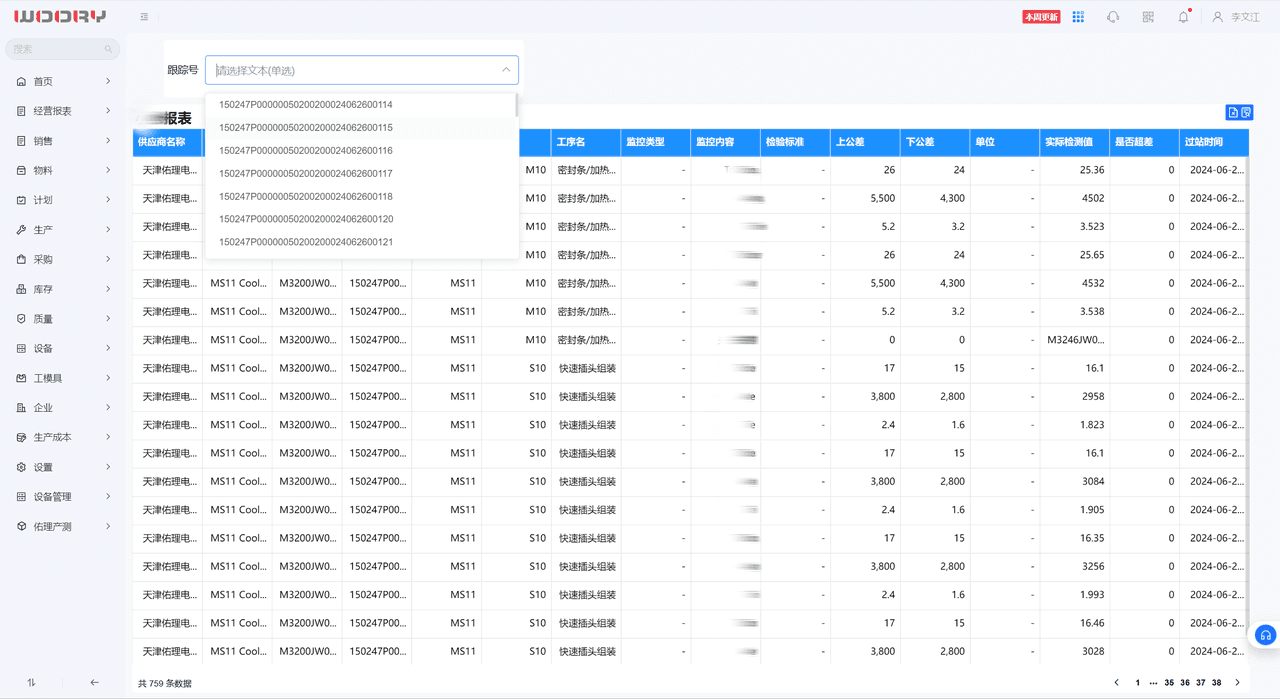This screenshot has width=1280, height=699.
Task: Open the 计划 menu
Action: pos(64,200)
